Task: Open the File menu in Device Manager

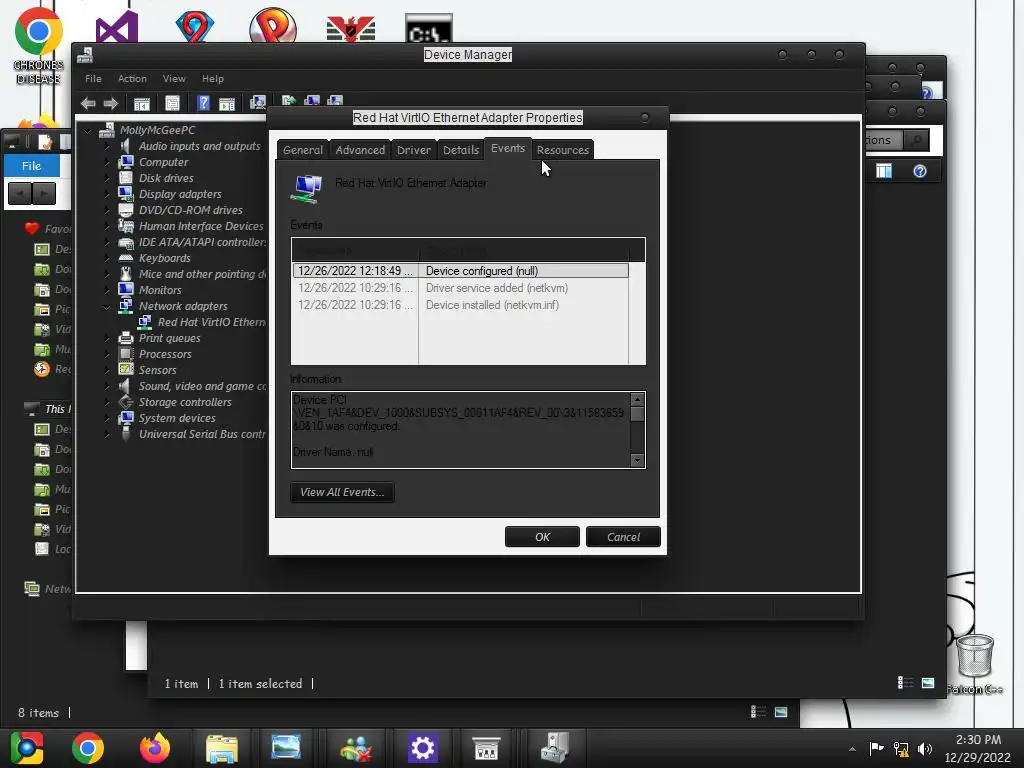Action: pos(93,78)
